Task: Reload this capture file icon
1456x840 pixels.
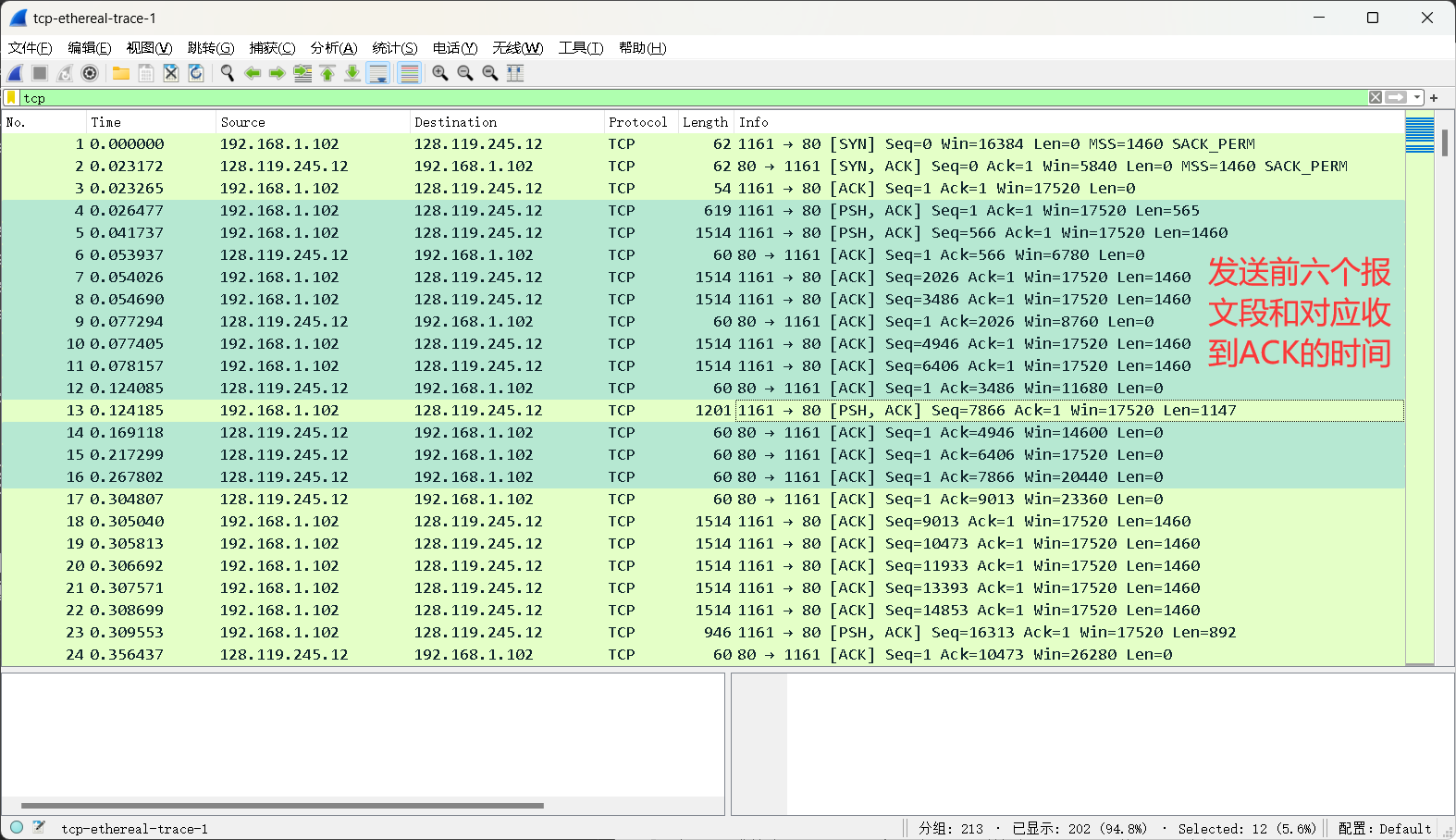Action: [x=196, y=73]
